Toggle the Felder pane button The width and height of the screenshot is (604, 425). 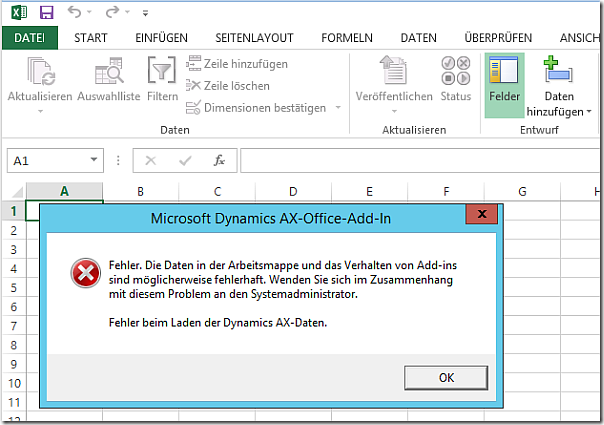504,85
